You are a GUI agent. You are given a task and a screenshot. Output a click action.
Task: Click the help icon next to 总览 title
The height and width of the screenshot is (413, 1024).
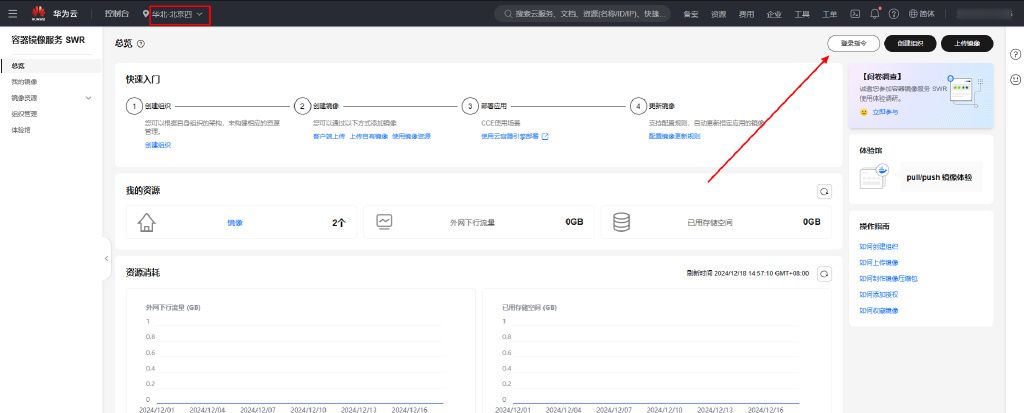(x=140, y=44)
